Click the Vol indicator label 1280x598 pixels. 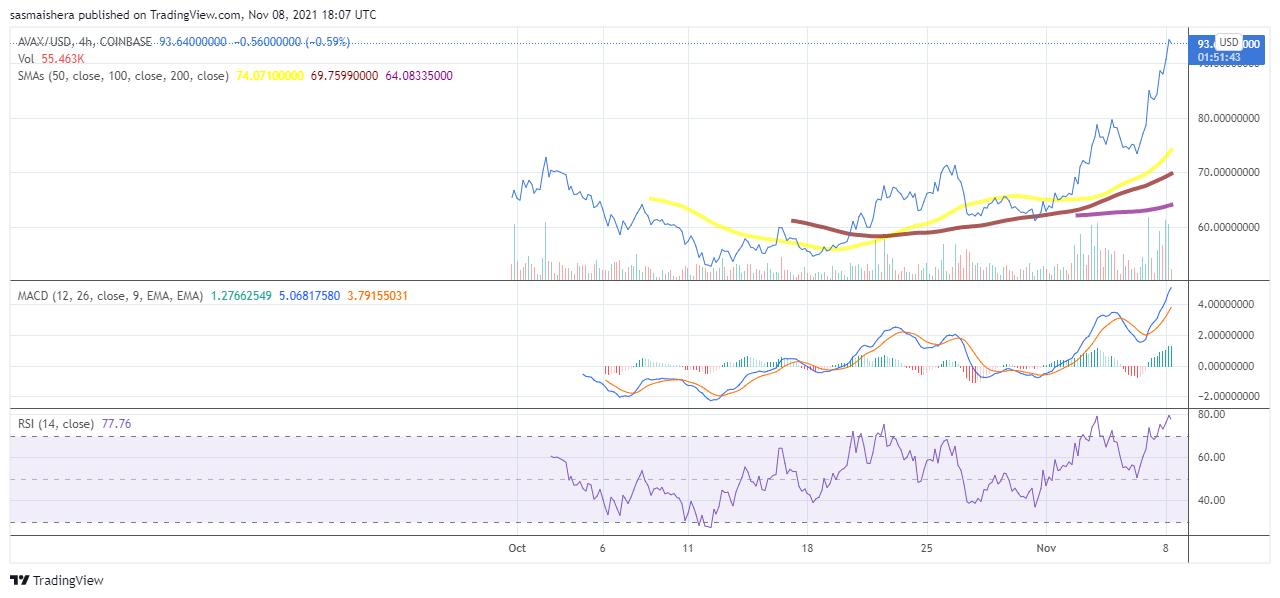(x=26, y=59)
